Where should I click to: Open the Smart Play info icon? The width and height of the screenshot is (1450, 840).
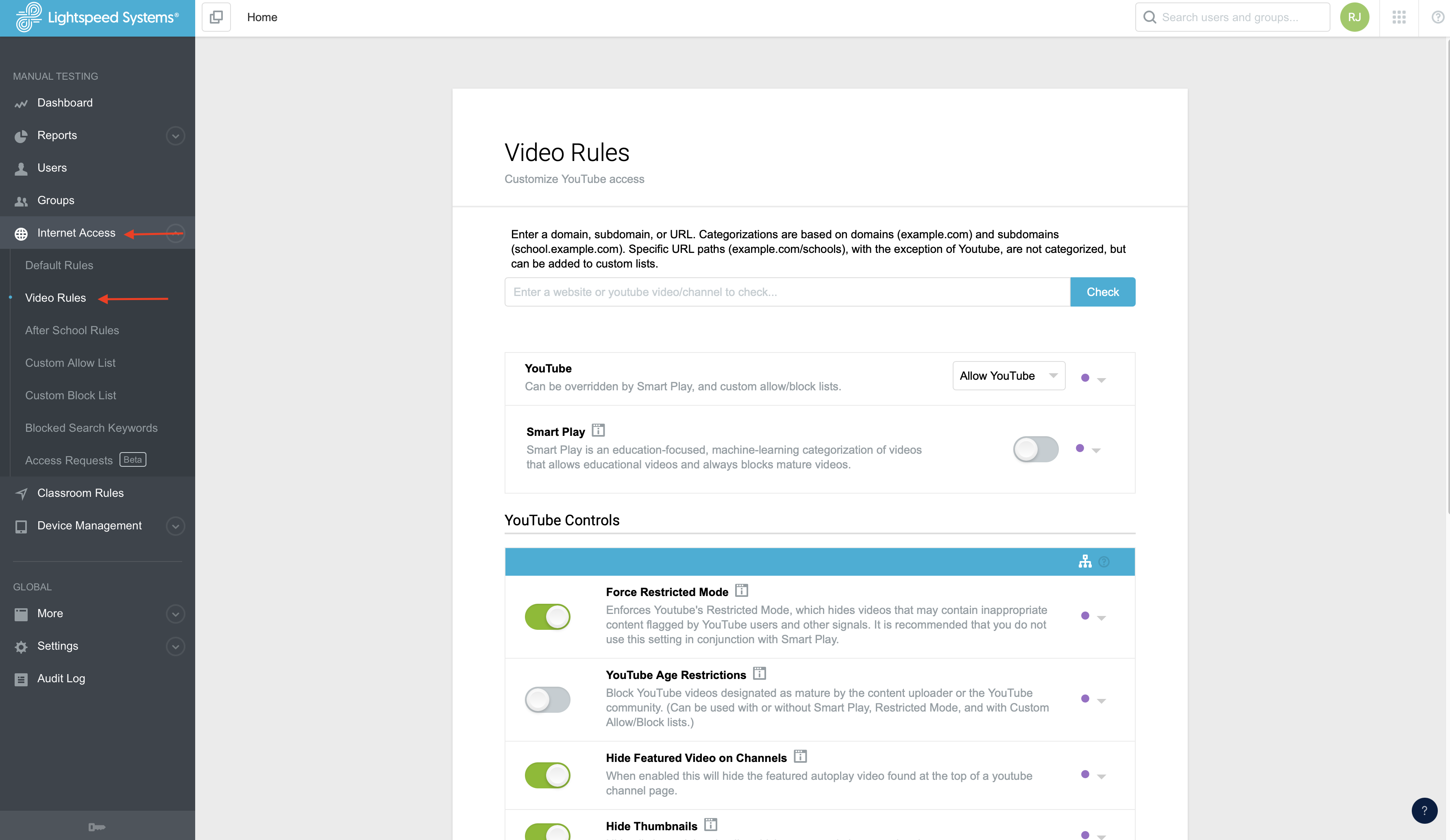[599, 430]
